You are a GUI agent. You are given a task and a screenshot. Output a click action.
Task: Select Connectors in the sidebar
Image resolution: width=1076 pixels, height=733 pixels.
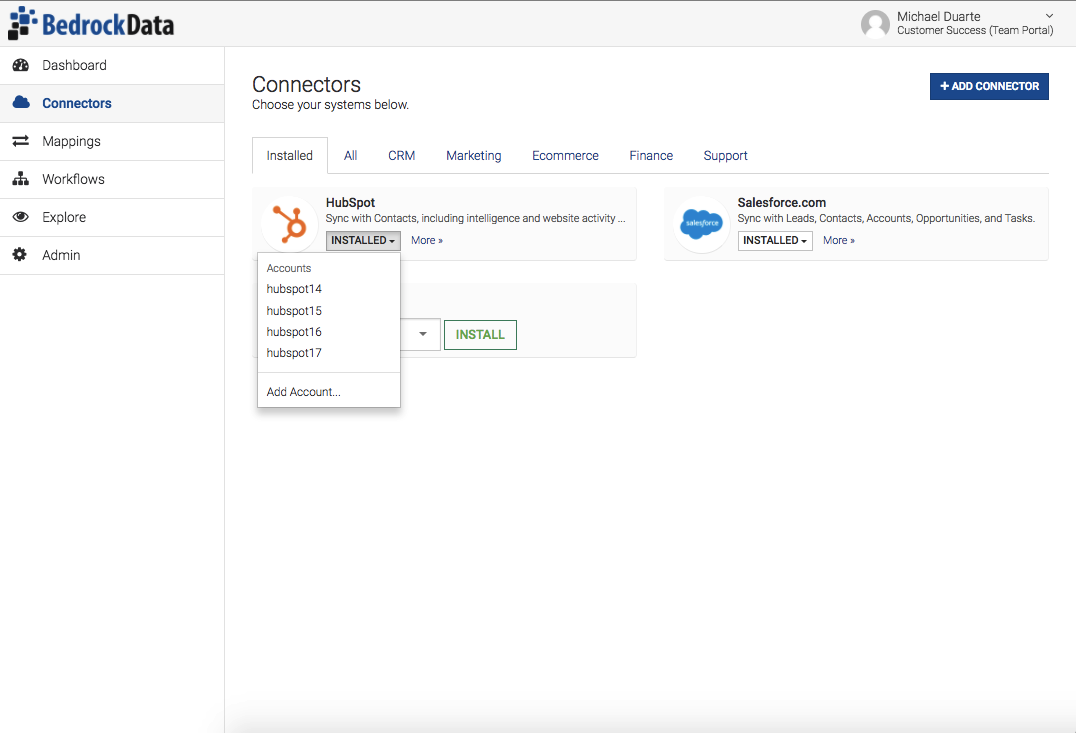(x=113, y=103)
